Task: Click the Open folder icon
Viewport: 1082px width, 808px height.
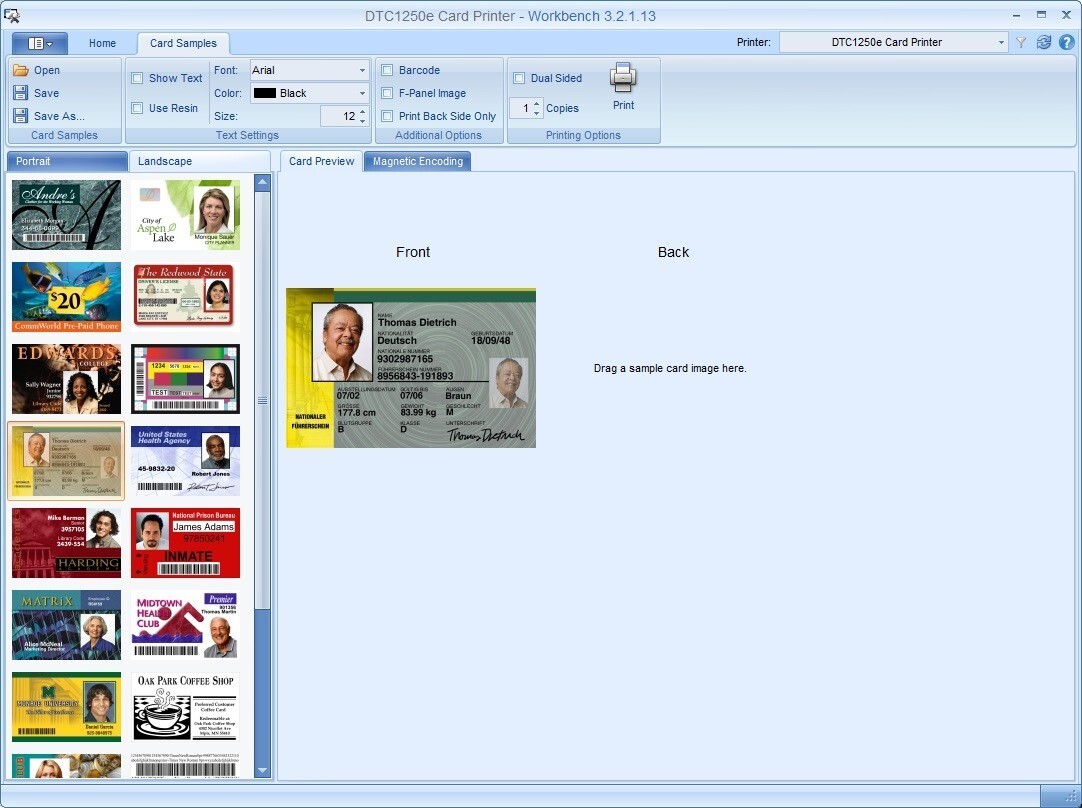Action: [x=20, y=70]
